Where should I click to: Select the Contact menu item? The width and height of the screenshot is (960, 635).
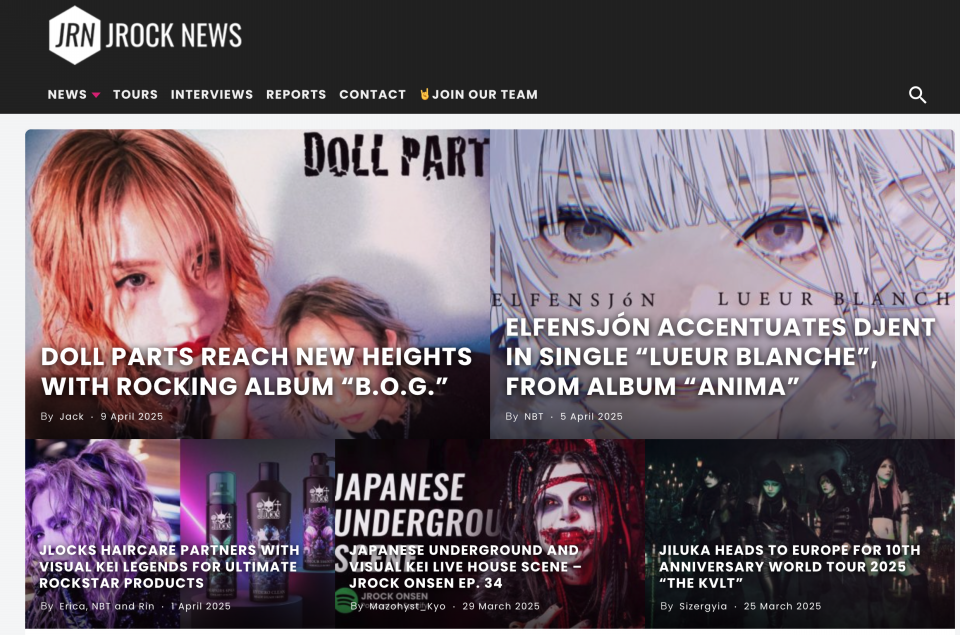tap(373, 94)
